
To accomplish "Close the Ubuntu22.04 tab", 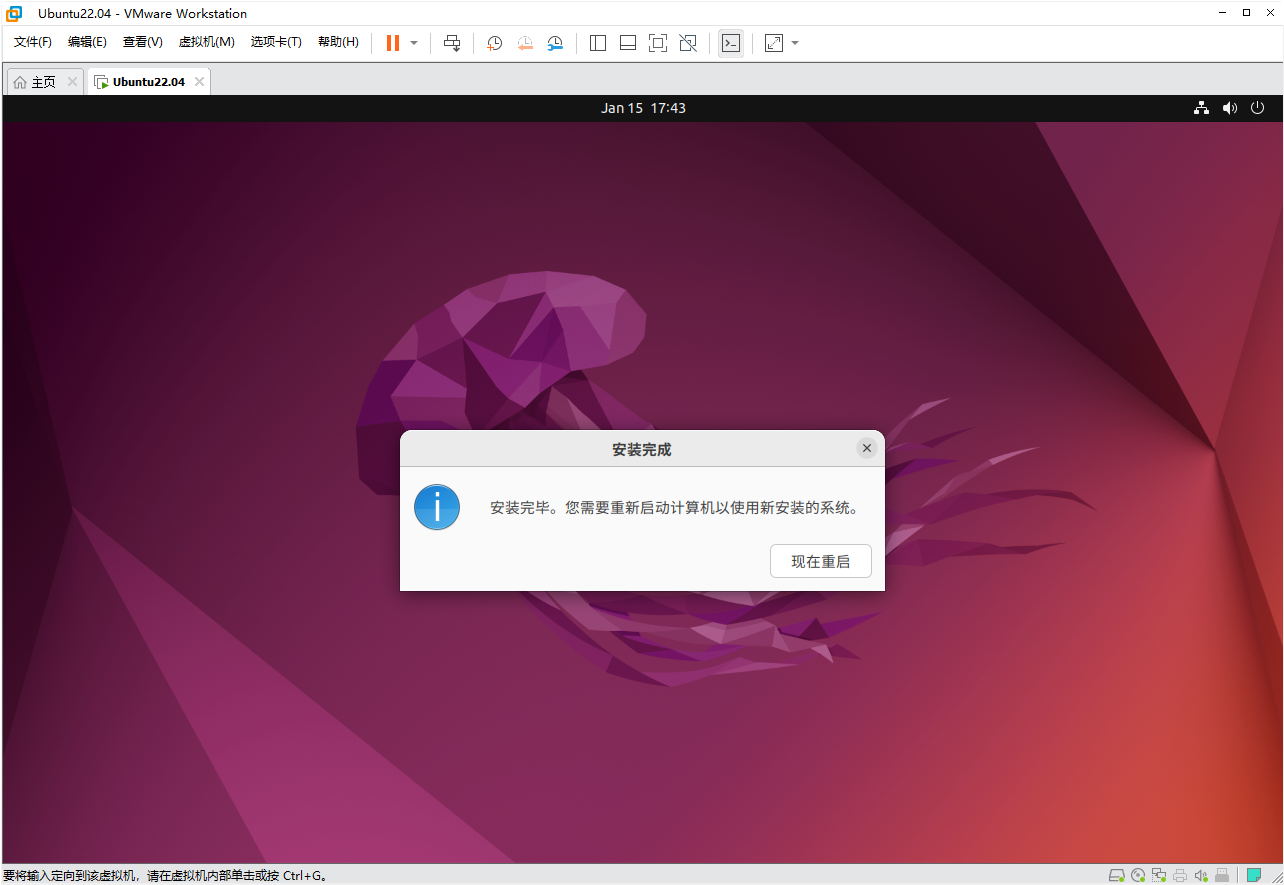I will coord(199,82).
